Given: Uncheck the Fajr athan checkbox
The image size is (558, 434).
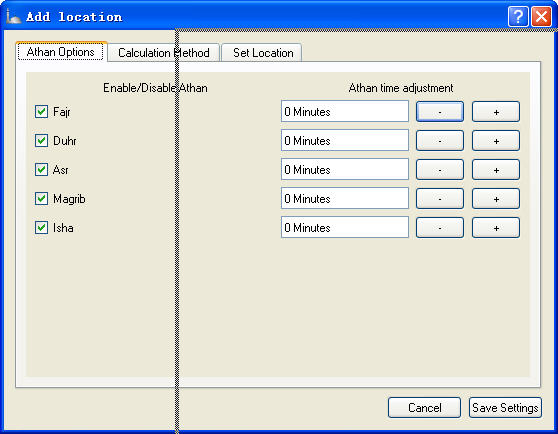Looking at the screenshot, I should point(41,112).
